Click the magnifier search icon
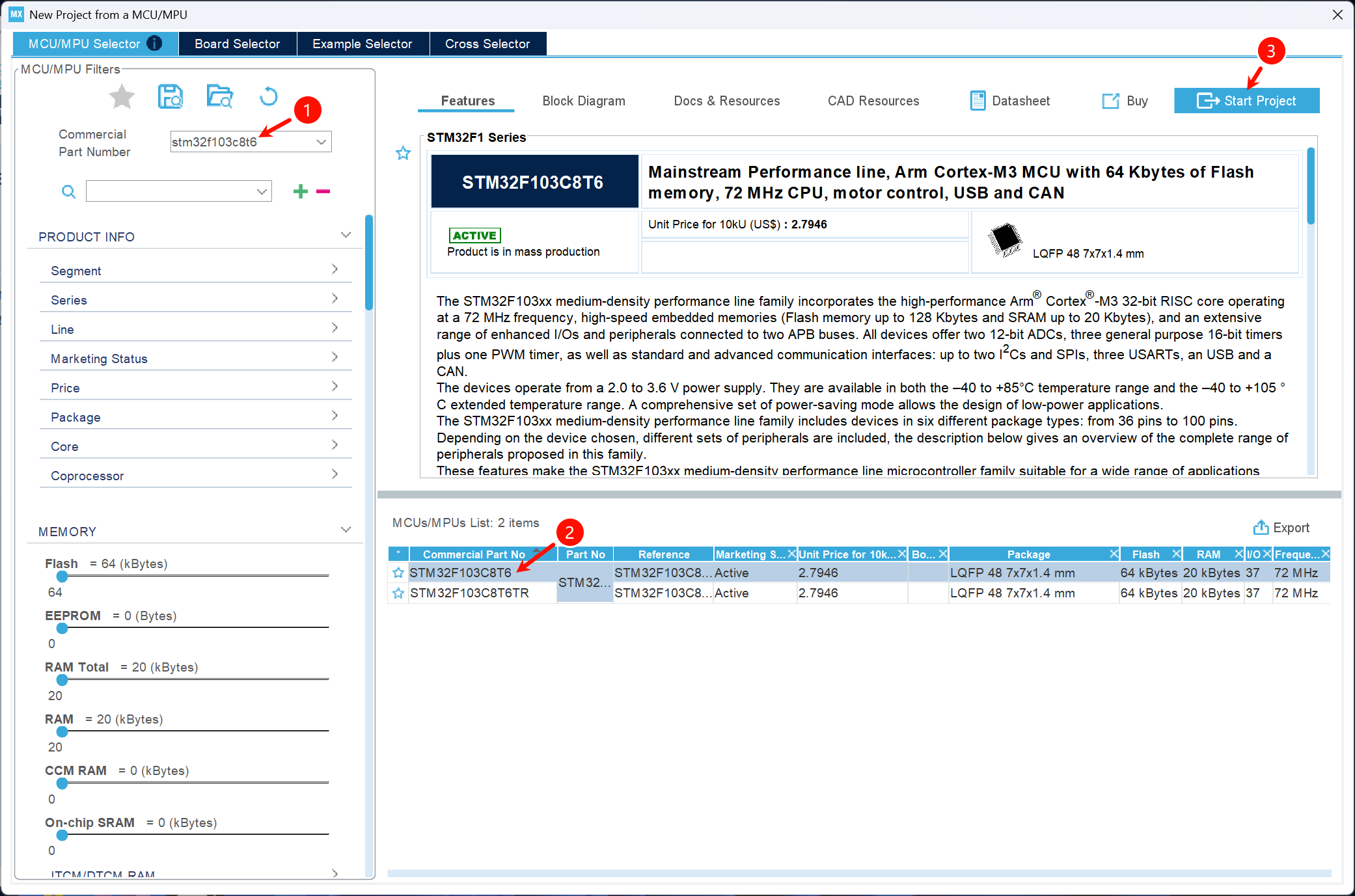 [68, 191]
